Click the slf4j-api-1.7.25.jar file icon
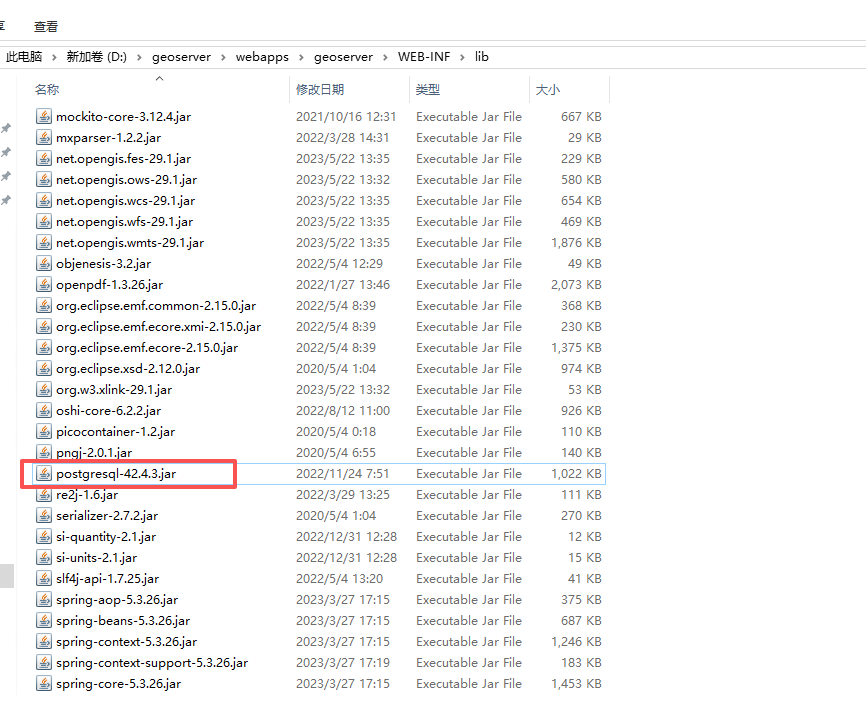Viewport: 866px width, 724px height. click(x=44, y=578)
